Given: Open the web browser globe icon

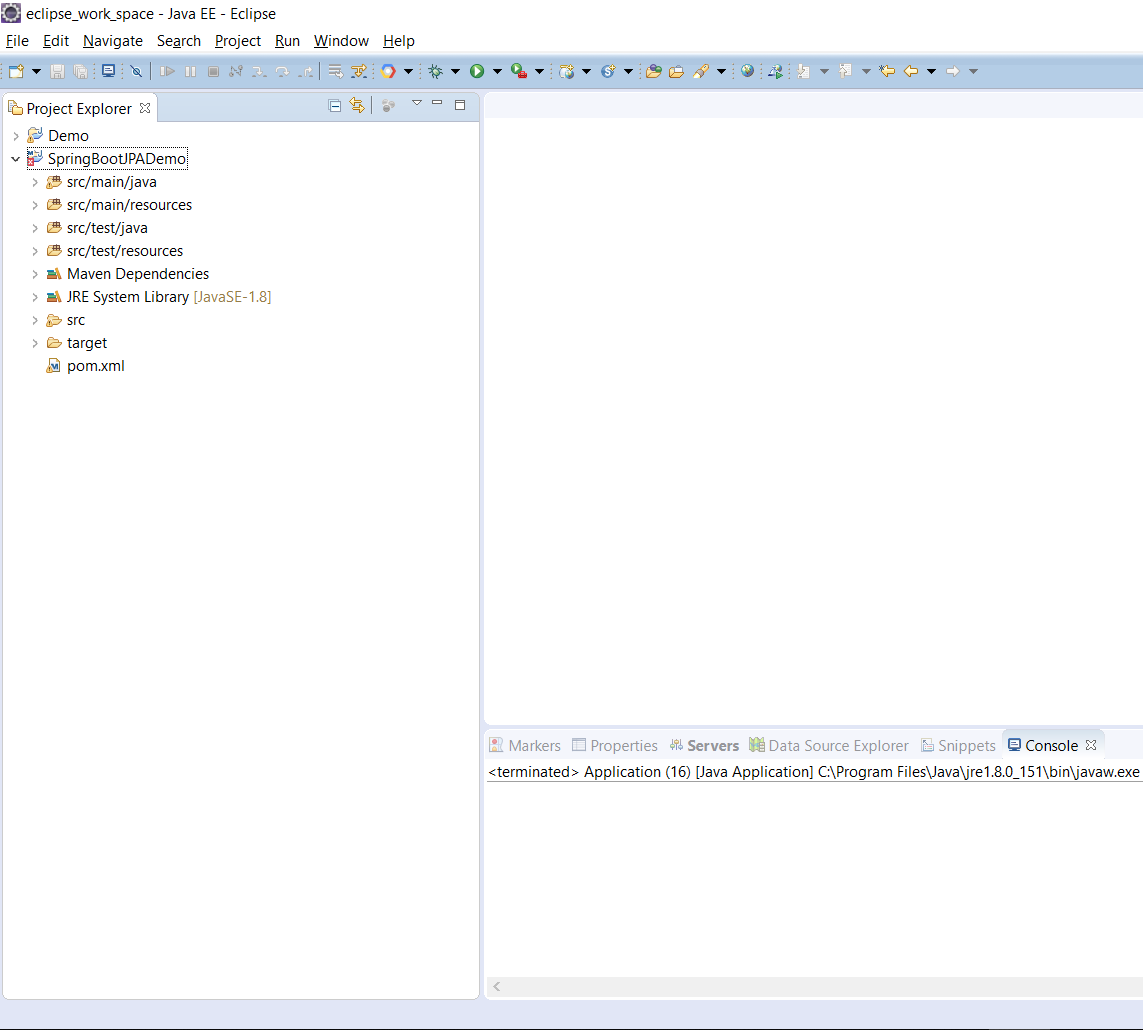Looking at the screenshot, I should point(747,71).
